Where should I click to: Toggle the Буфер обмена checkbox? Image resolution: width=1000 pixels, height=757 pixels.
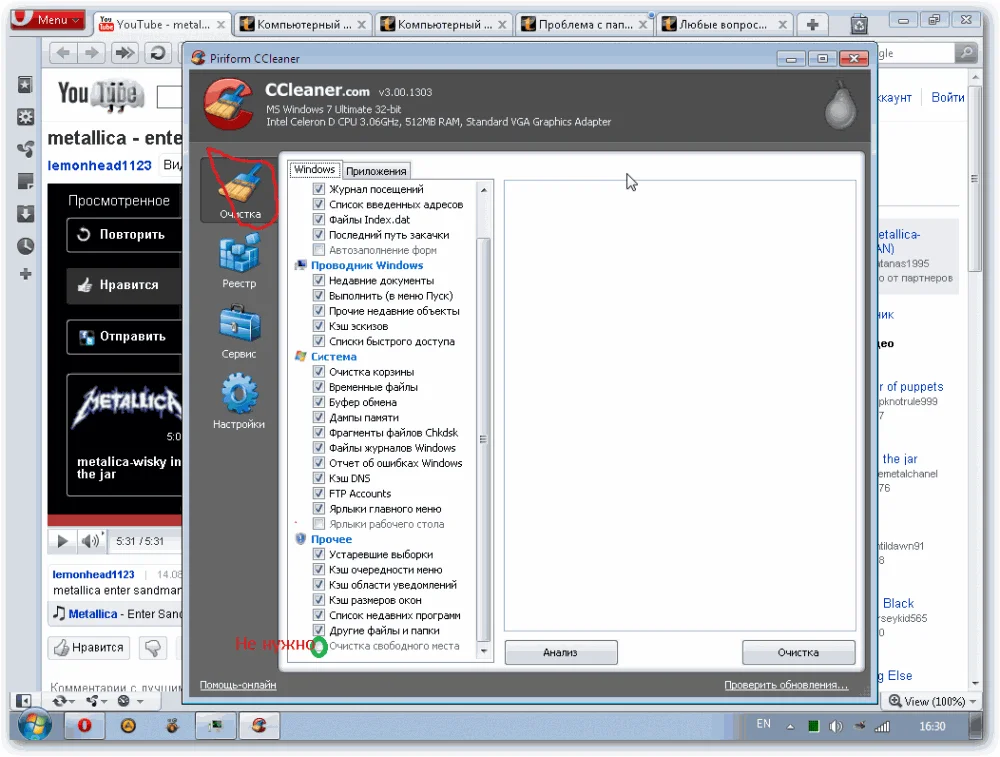click(x=319, y=402)
